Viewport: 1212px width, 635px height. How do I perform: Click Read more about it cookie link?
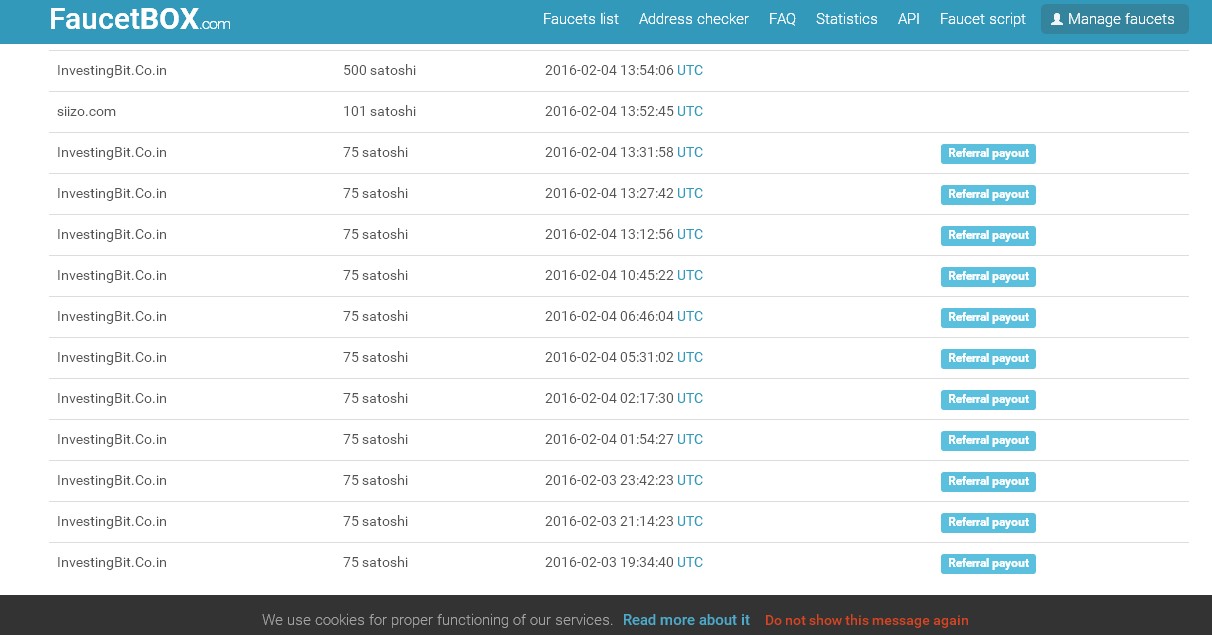686,620
